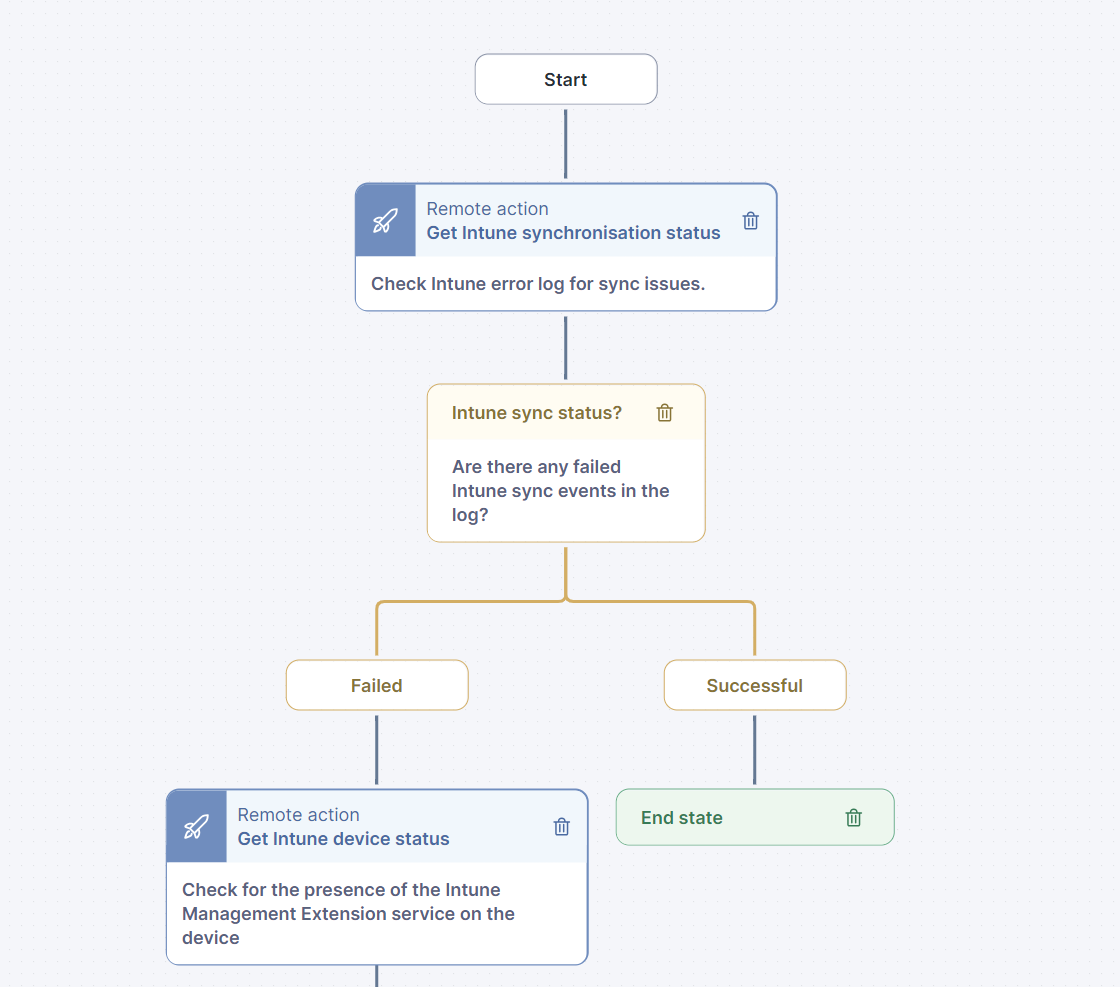Click the Remote action label above device status
Image resolution: width=1120 pixels, height=987 pixels.
298,815
